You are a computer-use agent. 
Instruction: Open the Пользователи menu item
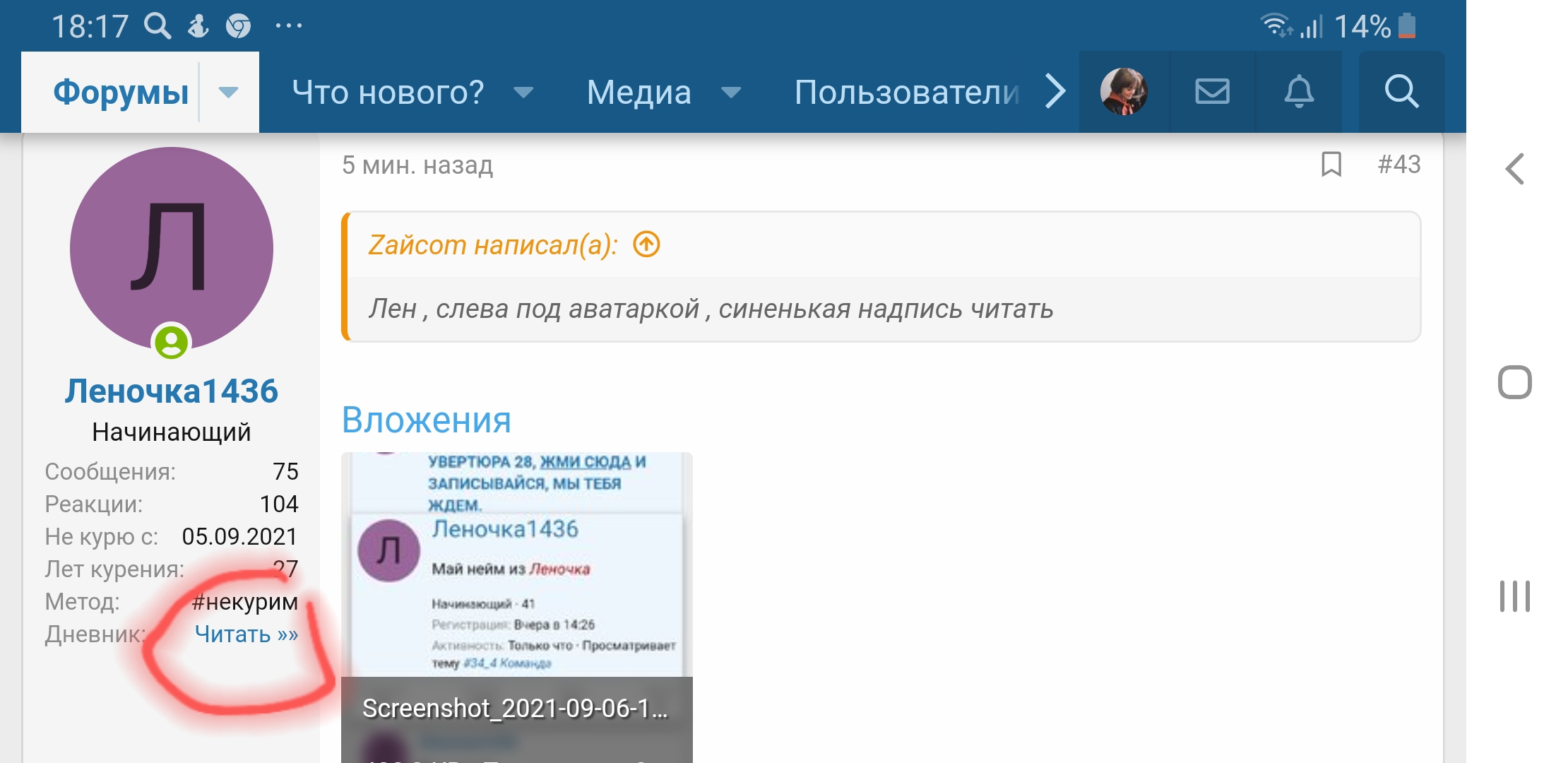pos(906,93)
